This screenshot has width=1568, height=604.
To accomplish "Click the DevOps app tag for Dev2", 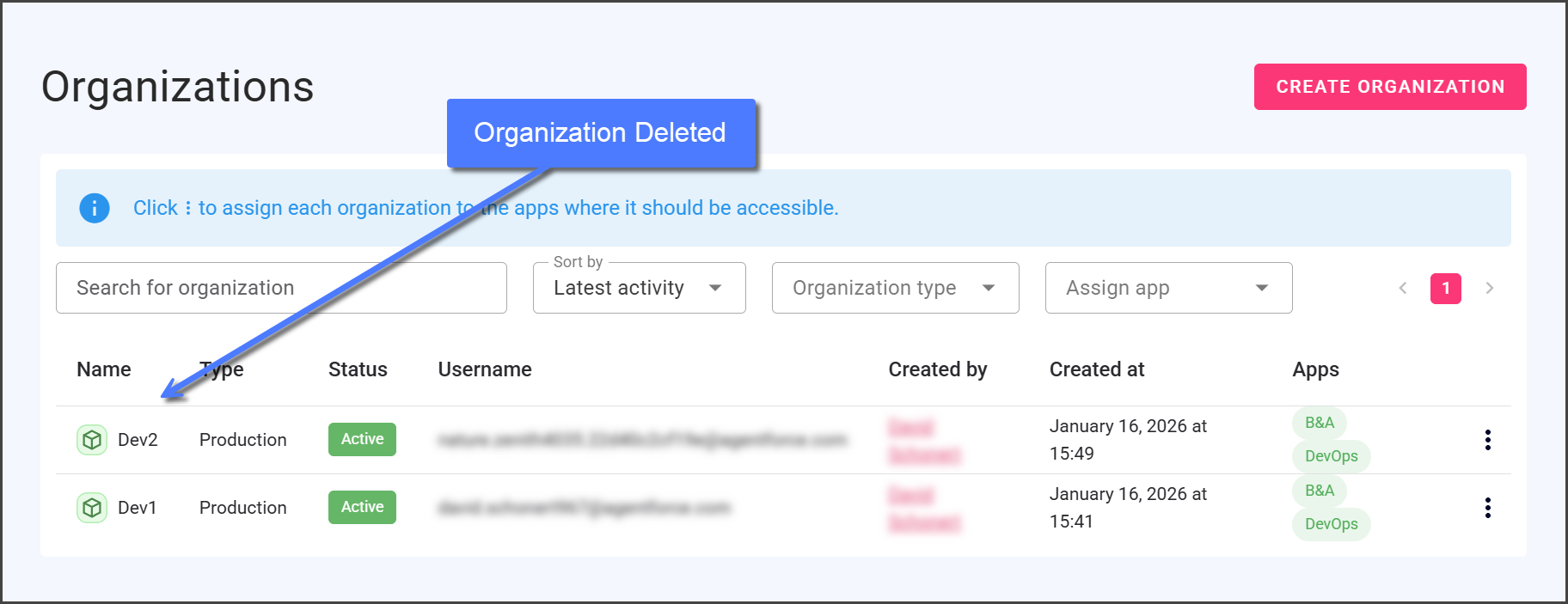I will [x=1331, y=456].
